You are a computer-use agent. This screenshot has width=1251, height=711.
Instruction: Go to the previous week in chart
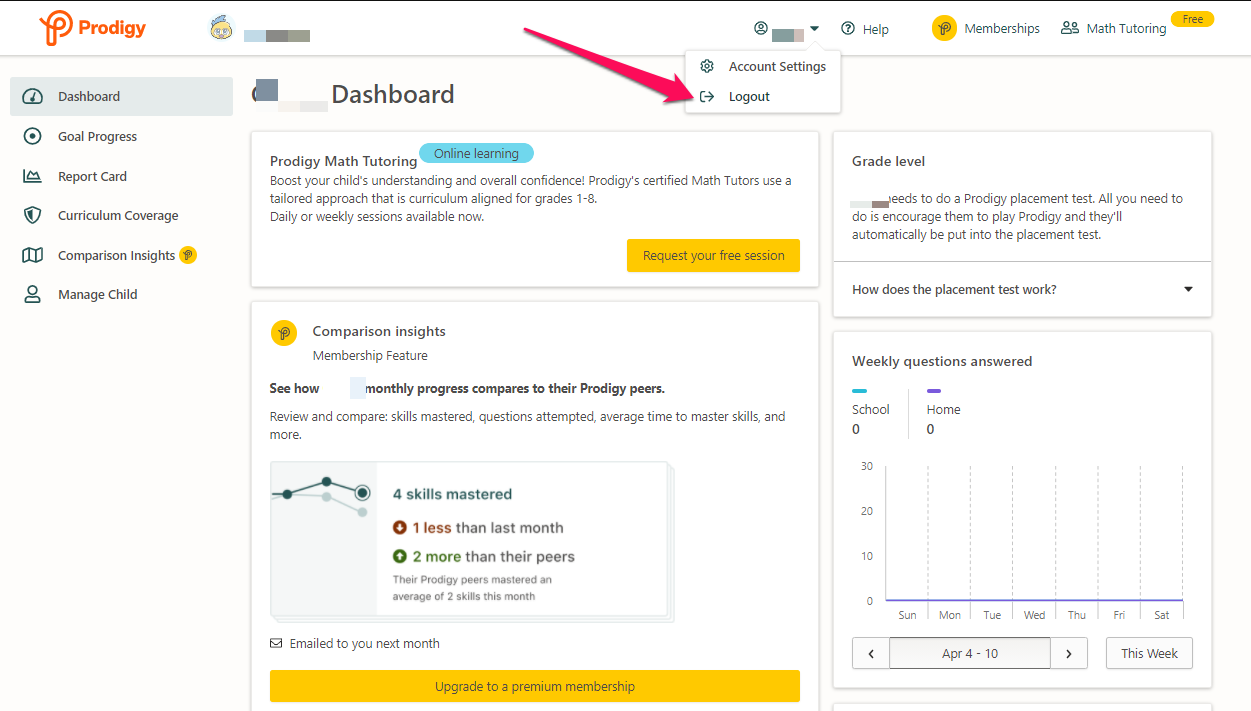871,653
